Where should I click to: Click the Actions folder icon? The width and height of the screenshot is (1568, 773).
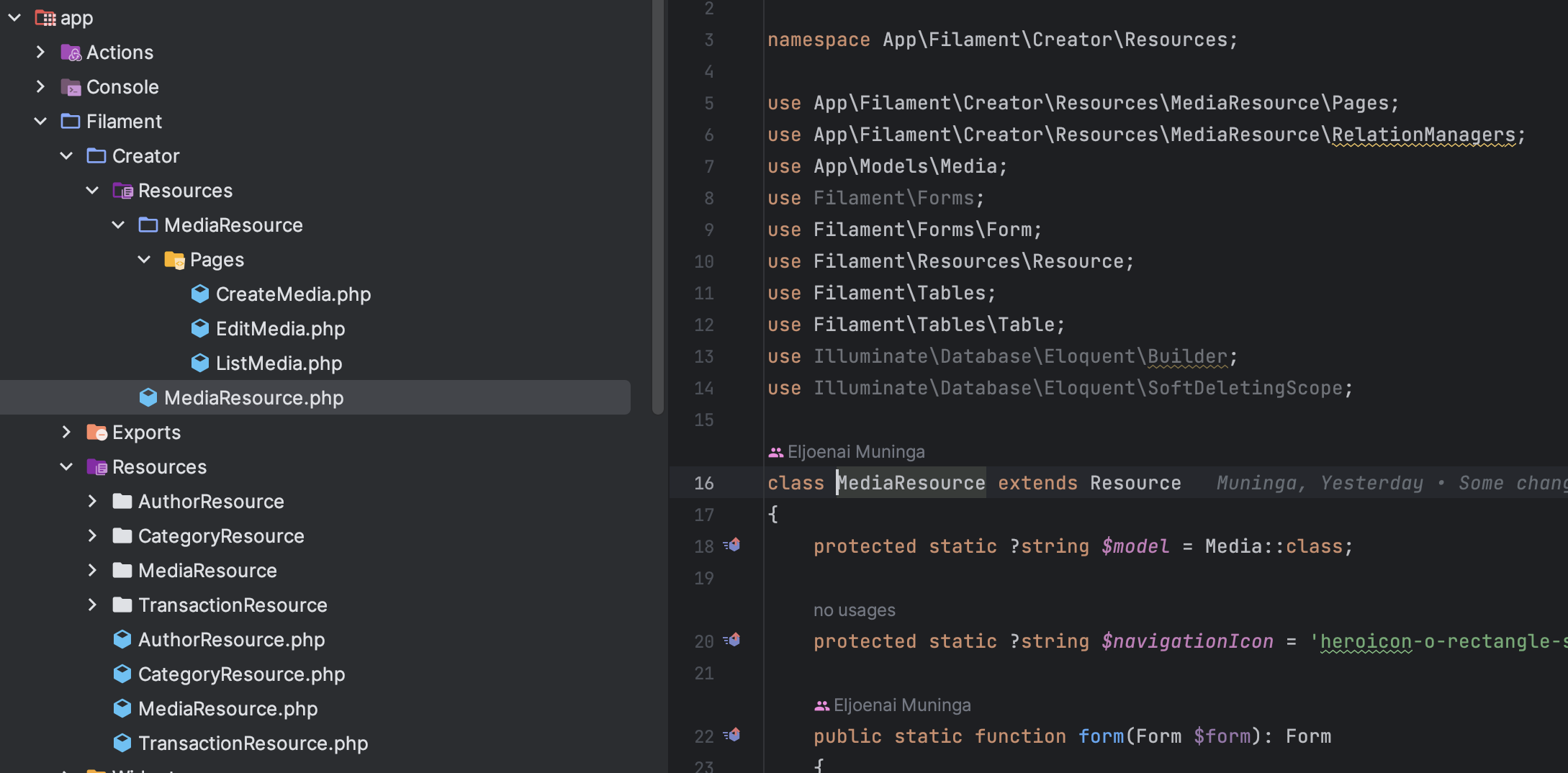point(71,53)
